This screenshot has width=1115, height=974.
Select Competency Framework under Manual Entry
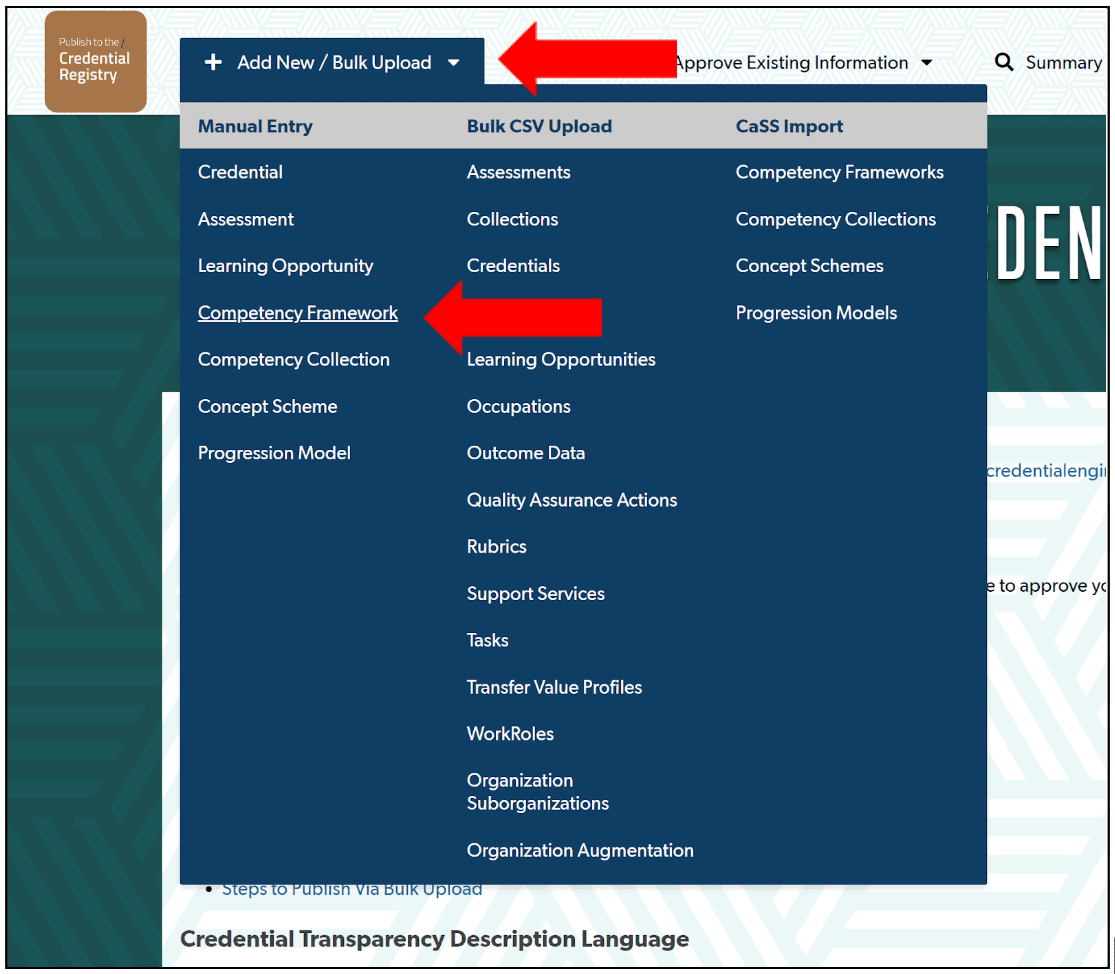[x=297, y=312]
